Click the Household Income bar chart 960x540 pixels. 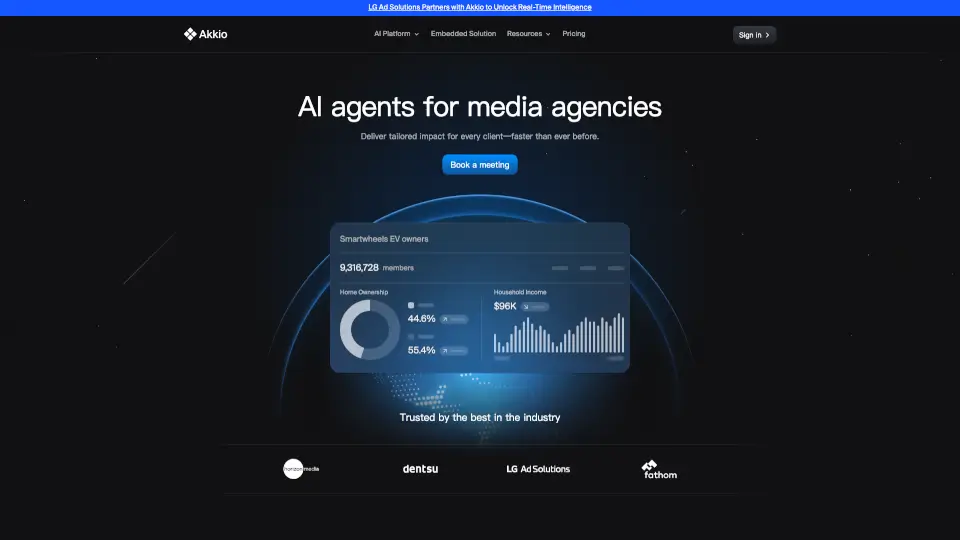559,335
